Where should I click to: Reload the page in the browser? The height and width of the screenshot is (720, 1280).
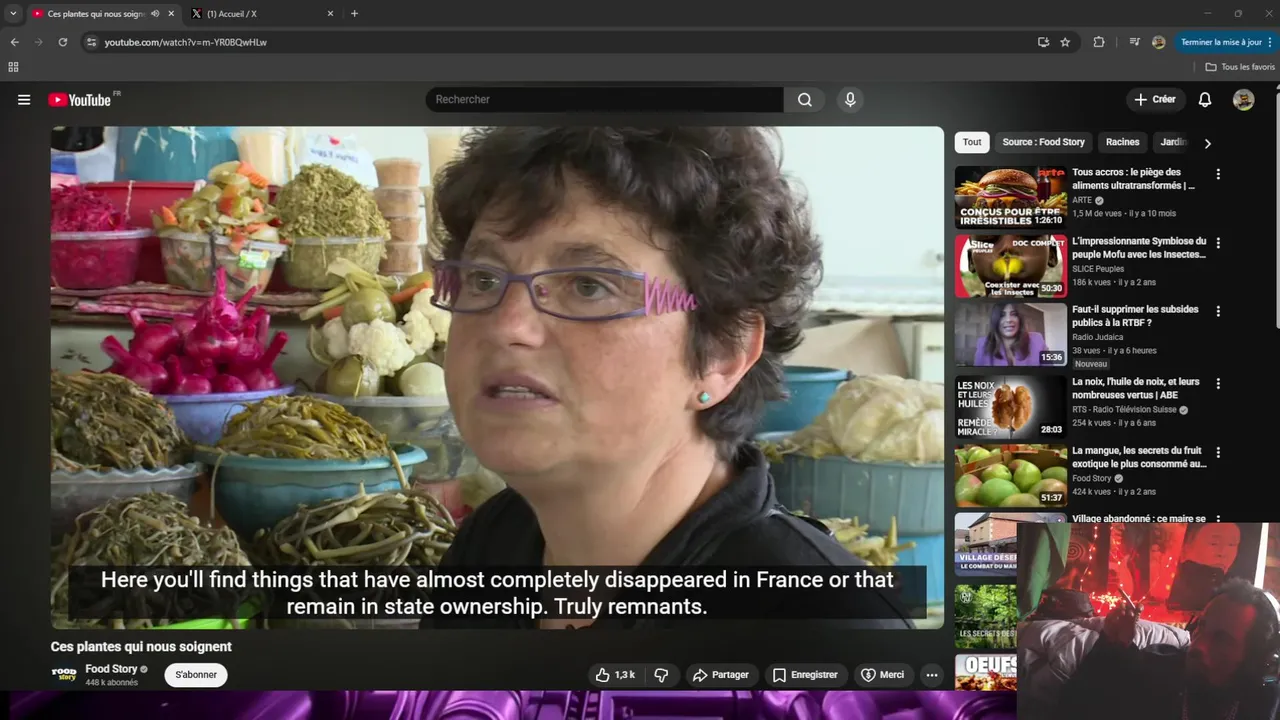pos(62,42)
